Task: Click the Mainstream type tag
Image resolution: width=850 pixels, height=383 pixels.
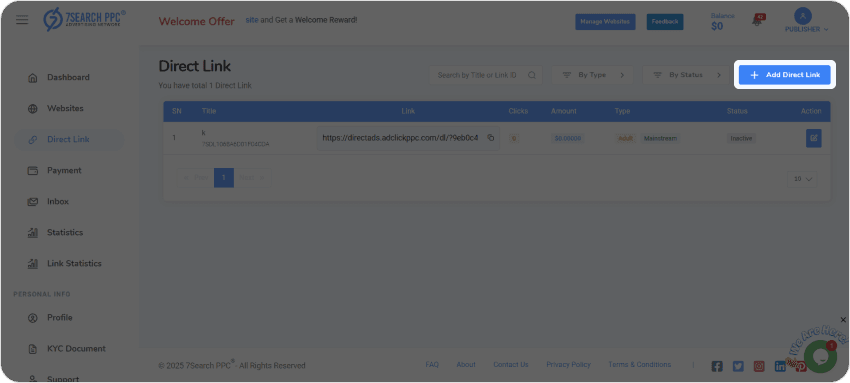Action: click(660, 138)
